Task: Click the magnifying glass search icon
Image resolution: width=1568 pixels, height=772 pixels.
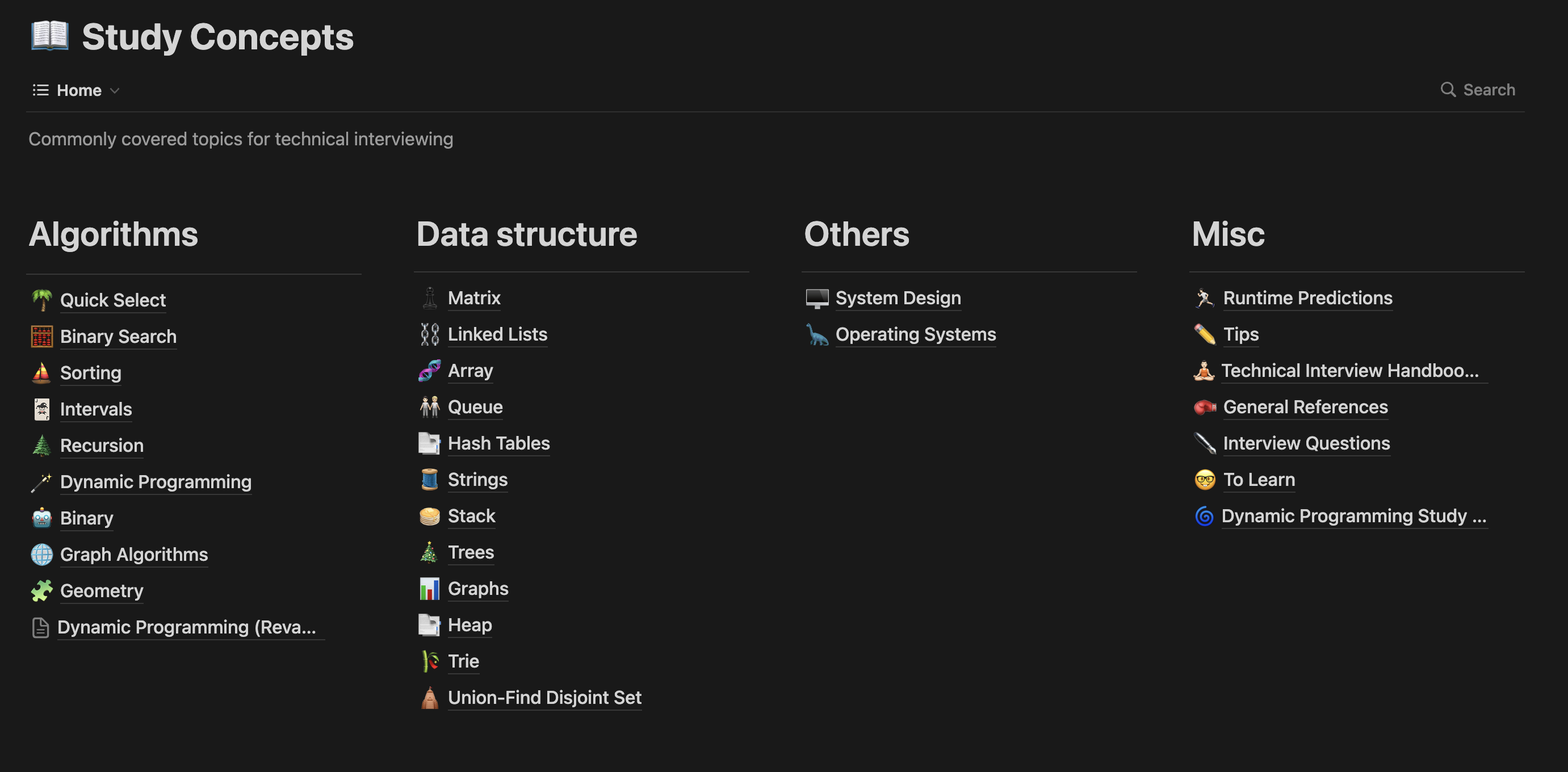Action: coord(1448,90)
